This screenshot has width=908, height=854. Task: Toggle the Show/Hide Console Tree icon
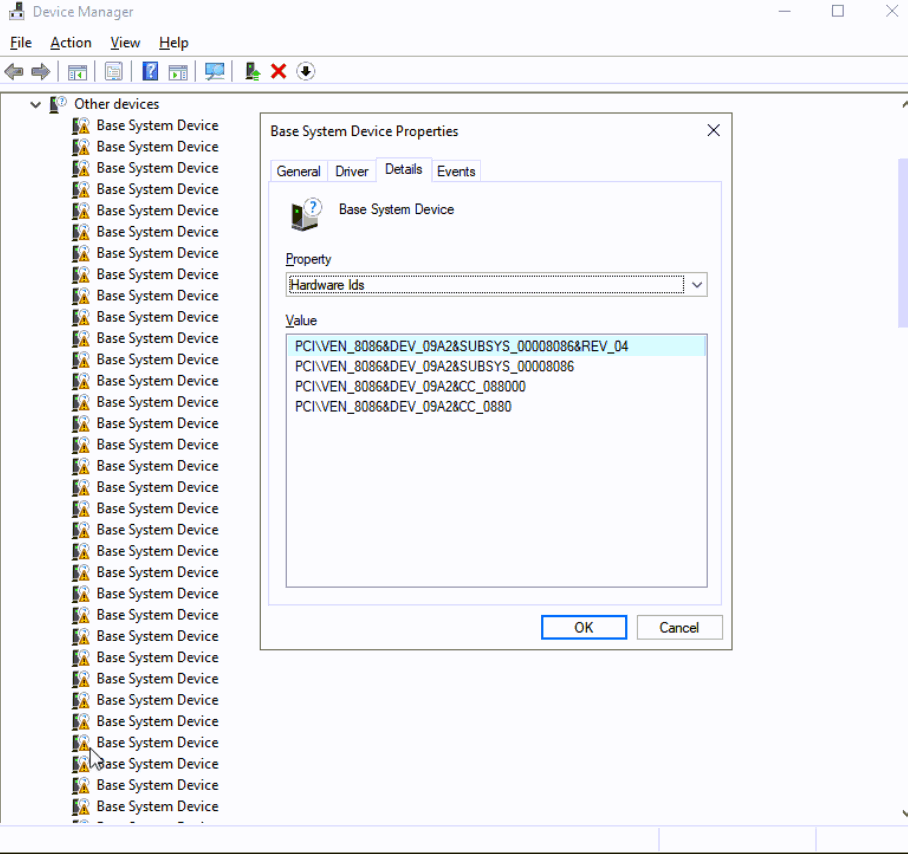77,72
